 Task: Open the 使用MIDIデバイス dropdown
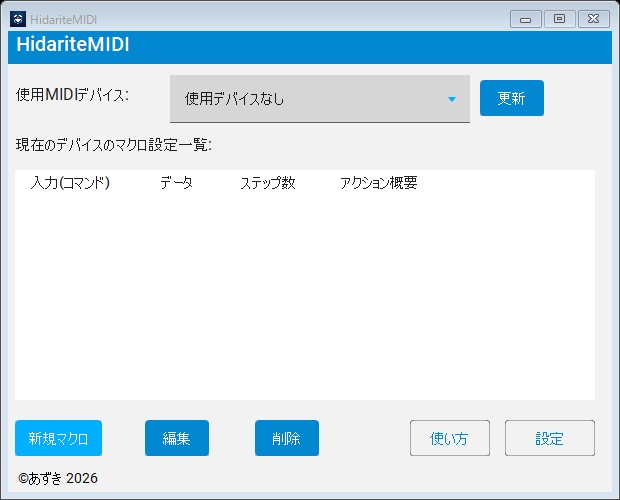(x=320, y=99)
